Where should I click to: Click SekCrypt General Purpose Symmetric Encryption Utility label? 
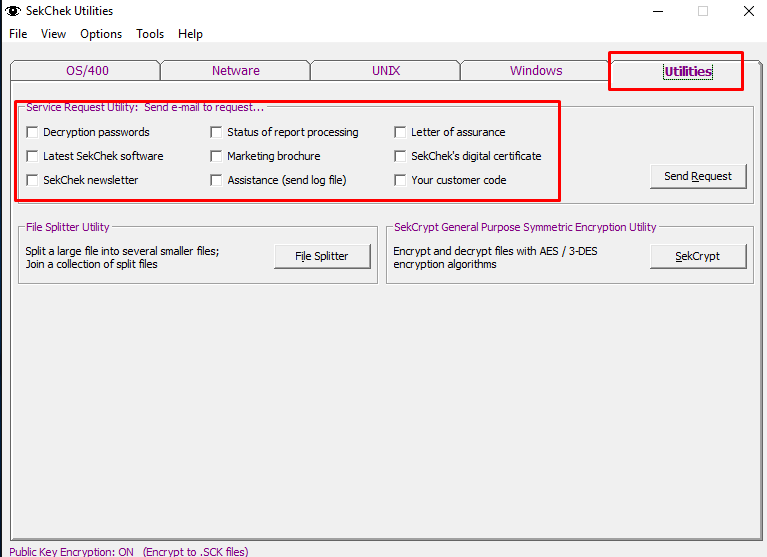click(525, 227)
